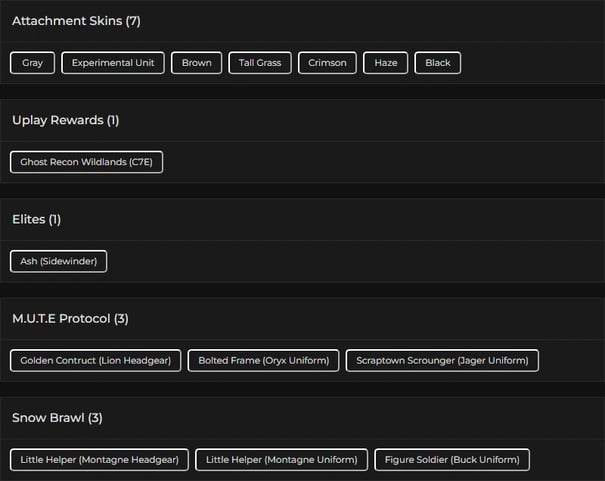Select the Ash (Sidewinder) elite tag
This screenshot has width=605, height=481.
point(59,261)
